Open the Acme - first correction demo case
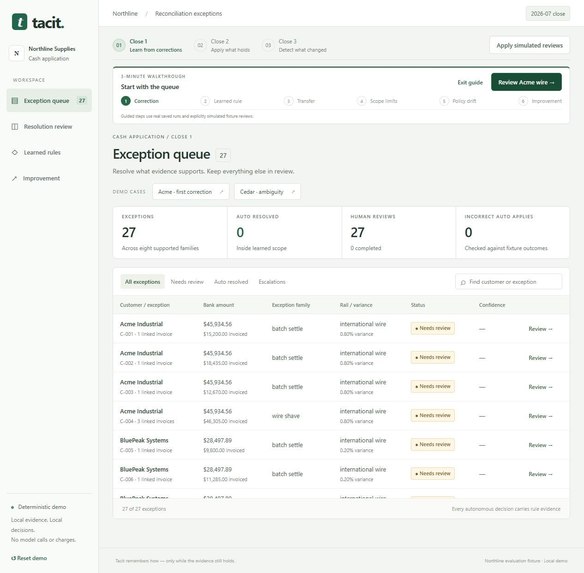Viewport: 584px width, 573px height. point(191,192)
